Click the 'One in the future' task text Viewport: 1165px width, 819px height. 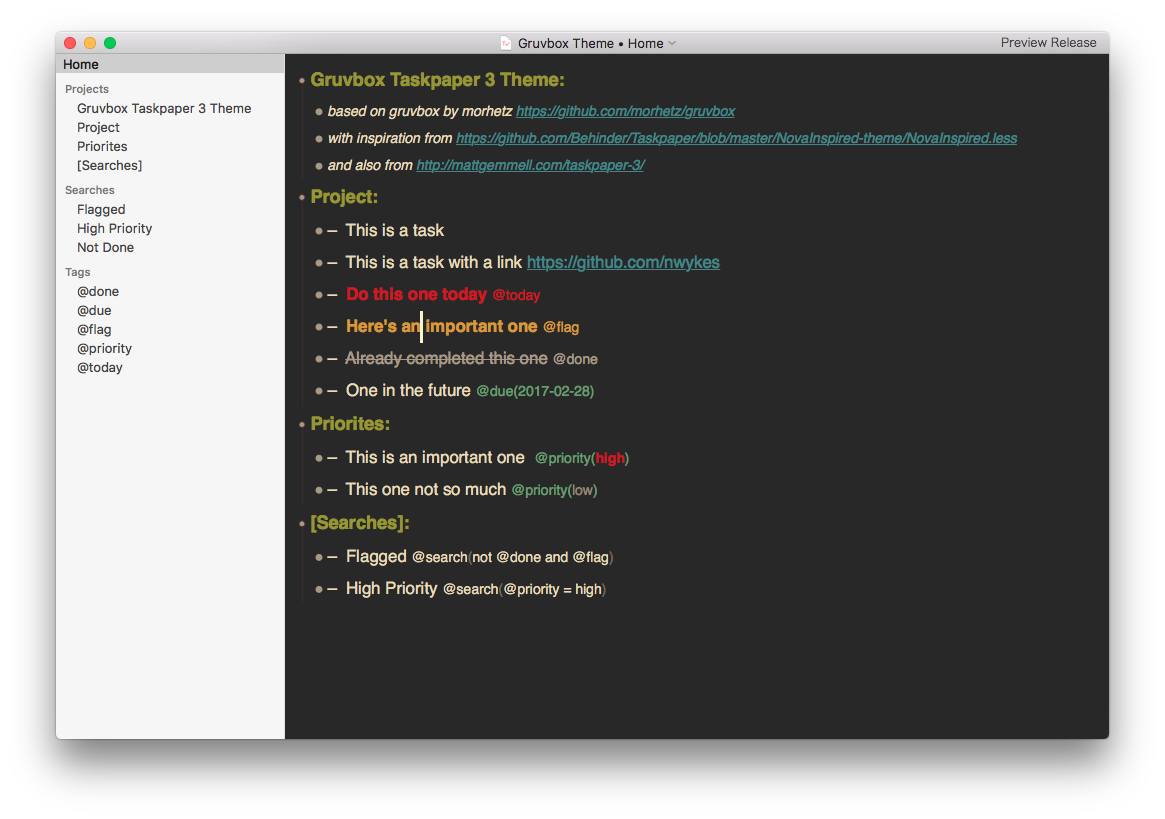[x=408, y=390]
